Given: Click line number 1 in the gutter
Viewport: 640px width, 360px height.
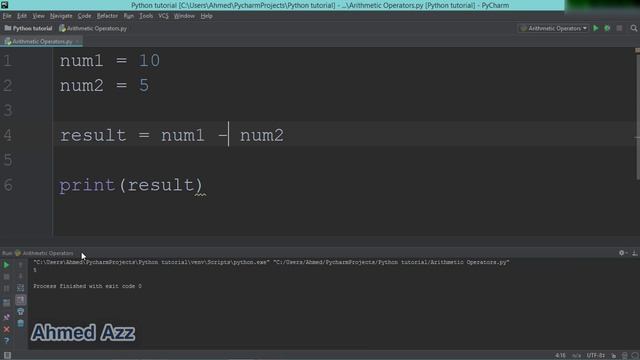Looking at the screenshot, I should tap(7, 61).
